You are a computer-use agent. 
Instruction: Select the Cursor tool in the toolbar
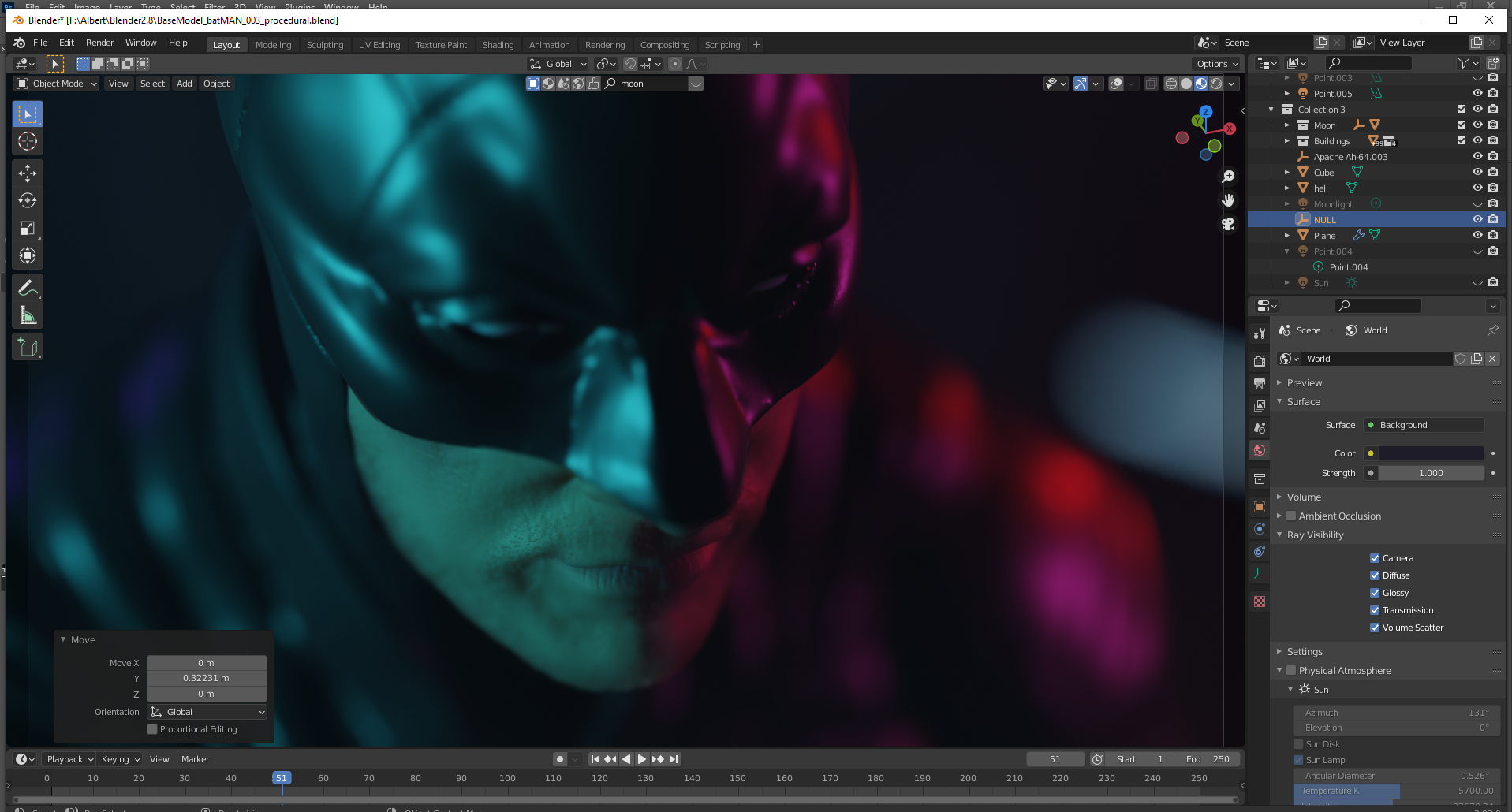point(28,142)
